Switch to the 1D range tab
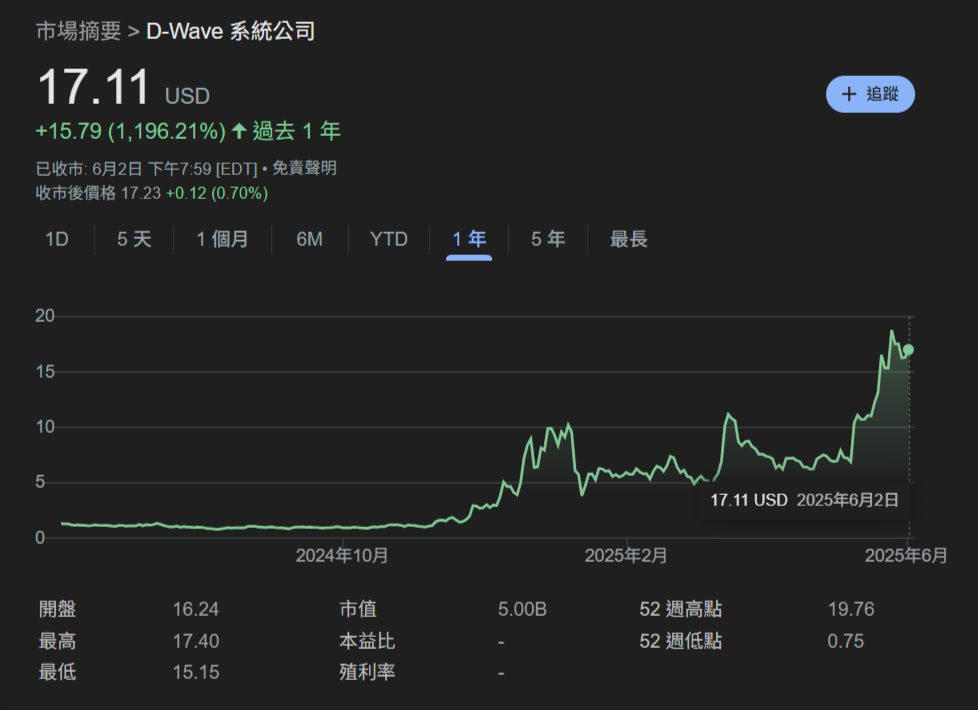978x710 pixels. [x=57, y=239]
